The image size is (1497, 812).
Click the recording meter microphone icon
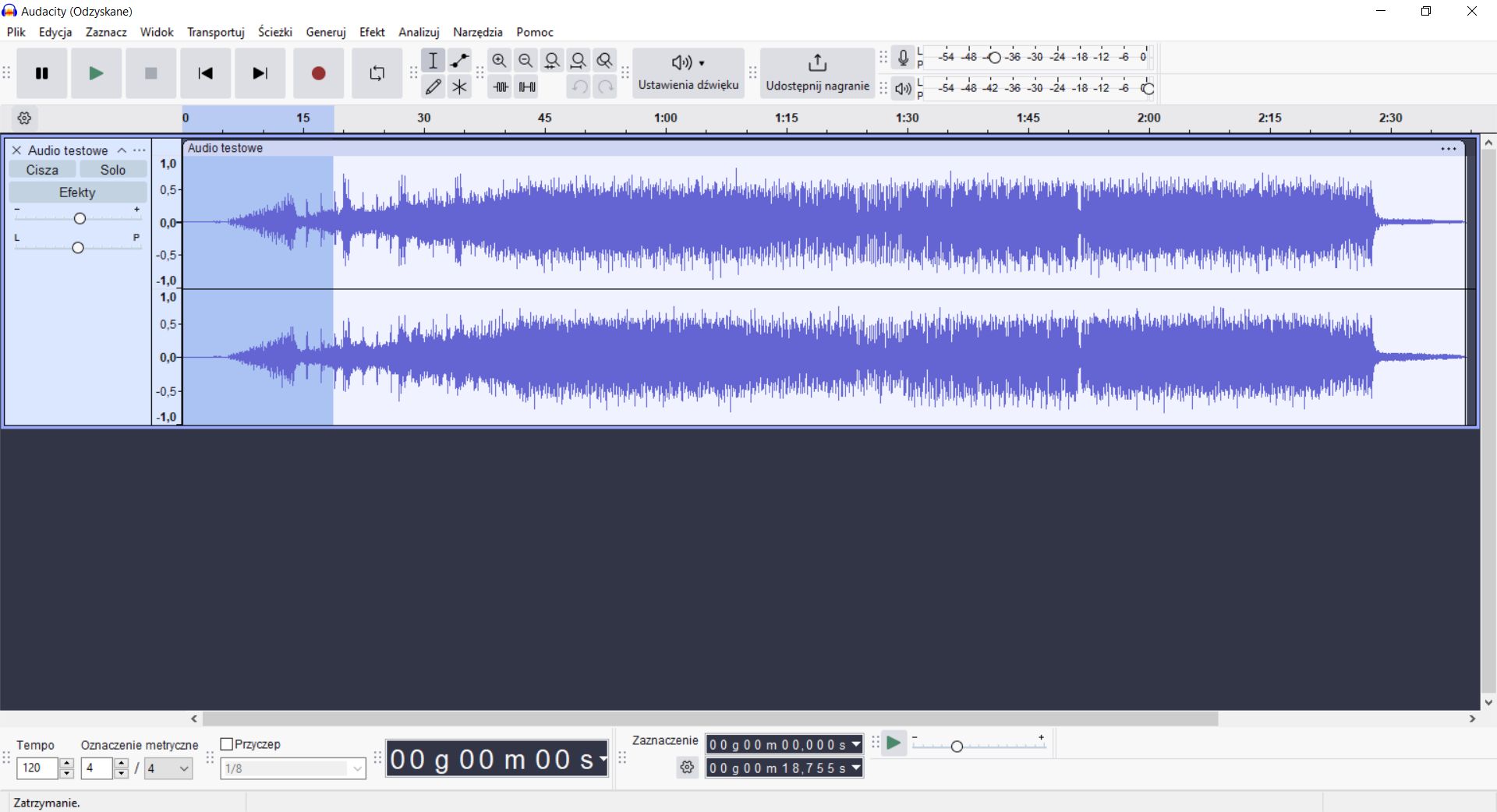pyautogui.click(x=903, y=57)
